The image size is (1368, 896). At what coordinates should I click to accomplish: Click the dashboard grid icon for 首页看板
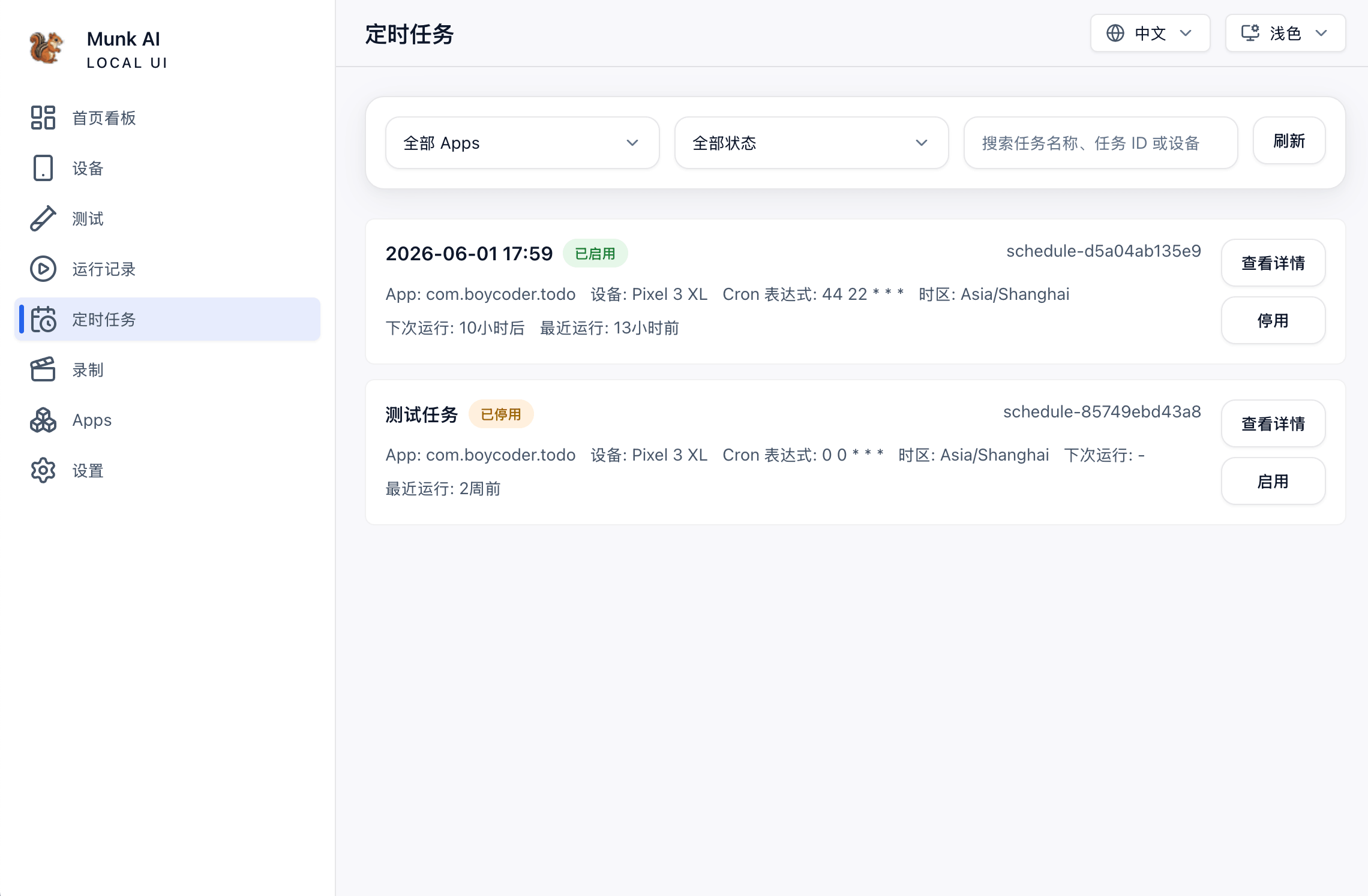pyautogui.click(x=43, y=118)
